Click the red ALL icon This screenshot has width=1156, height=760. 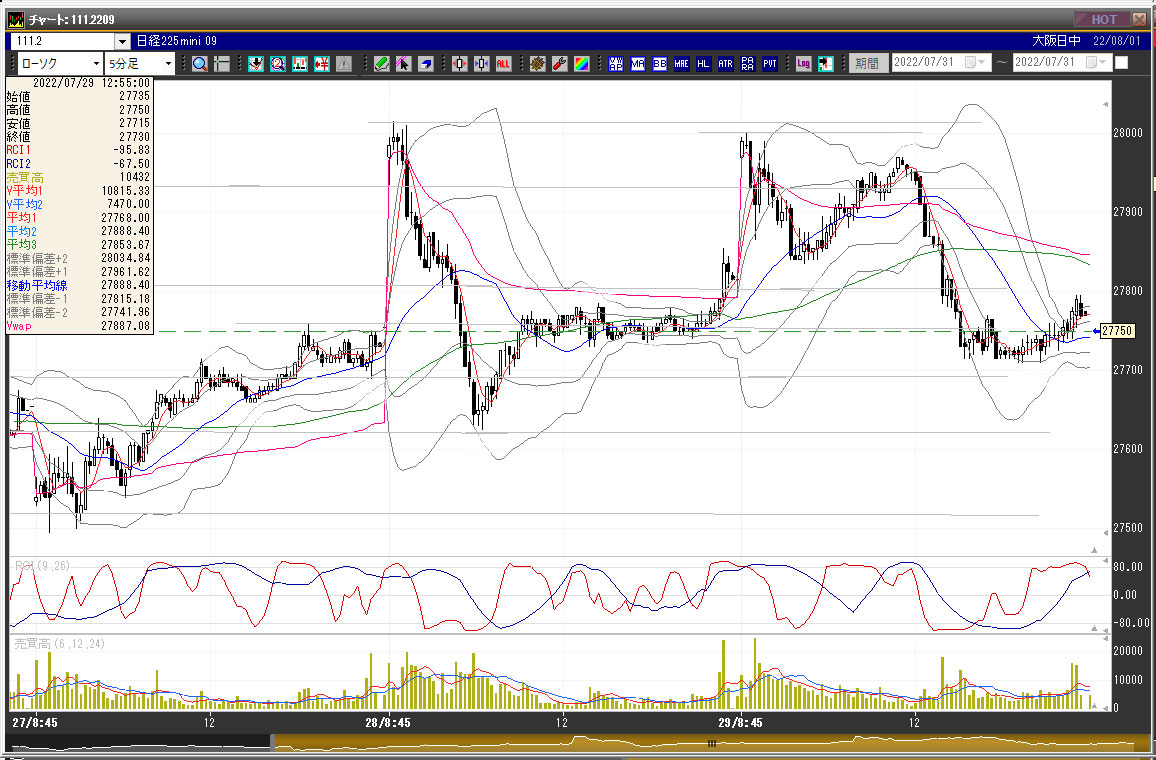click(x=504, y=63)
